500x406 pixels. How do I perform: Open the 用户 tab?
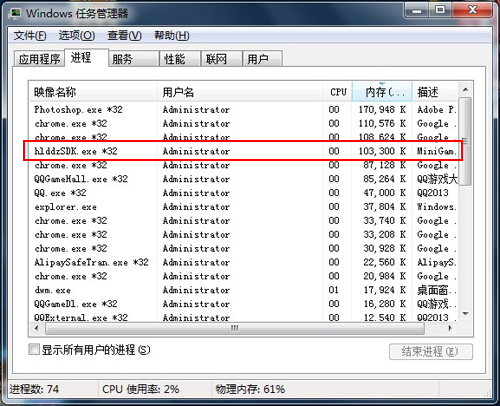click(263, 59)
